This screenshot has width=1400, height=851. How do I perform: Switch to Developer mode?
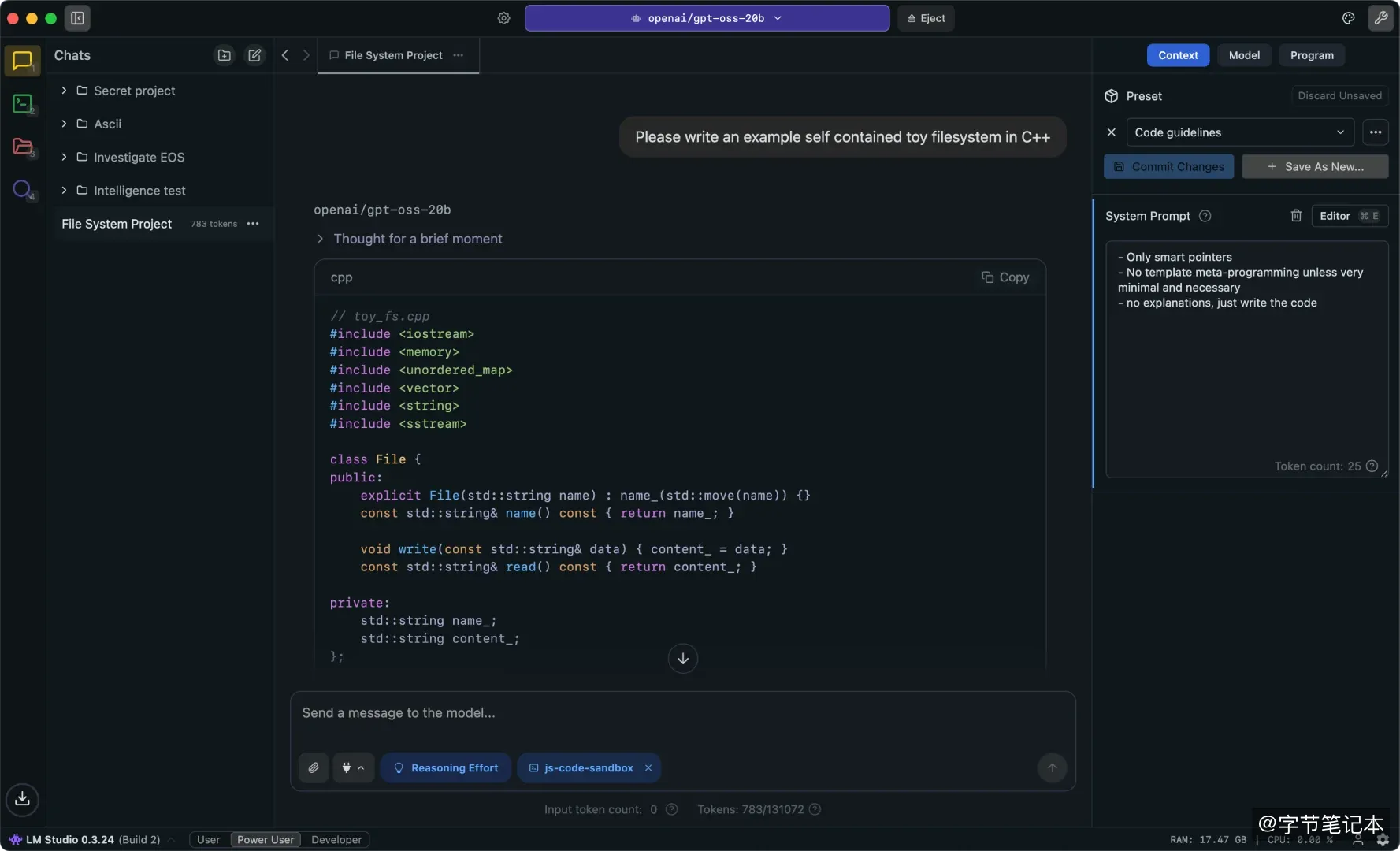tap(336, 840)
